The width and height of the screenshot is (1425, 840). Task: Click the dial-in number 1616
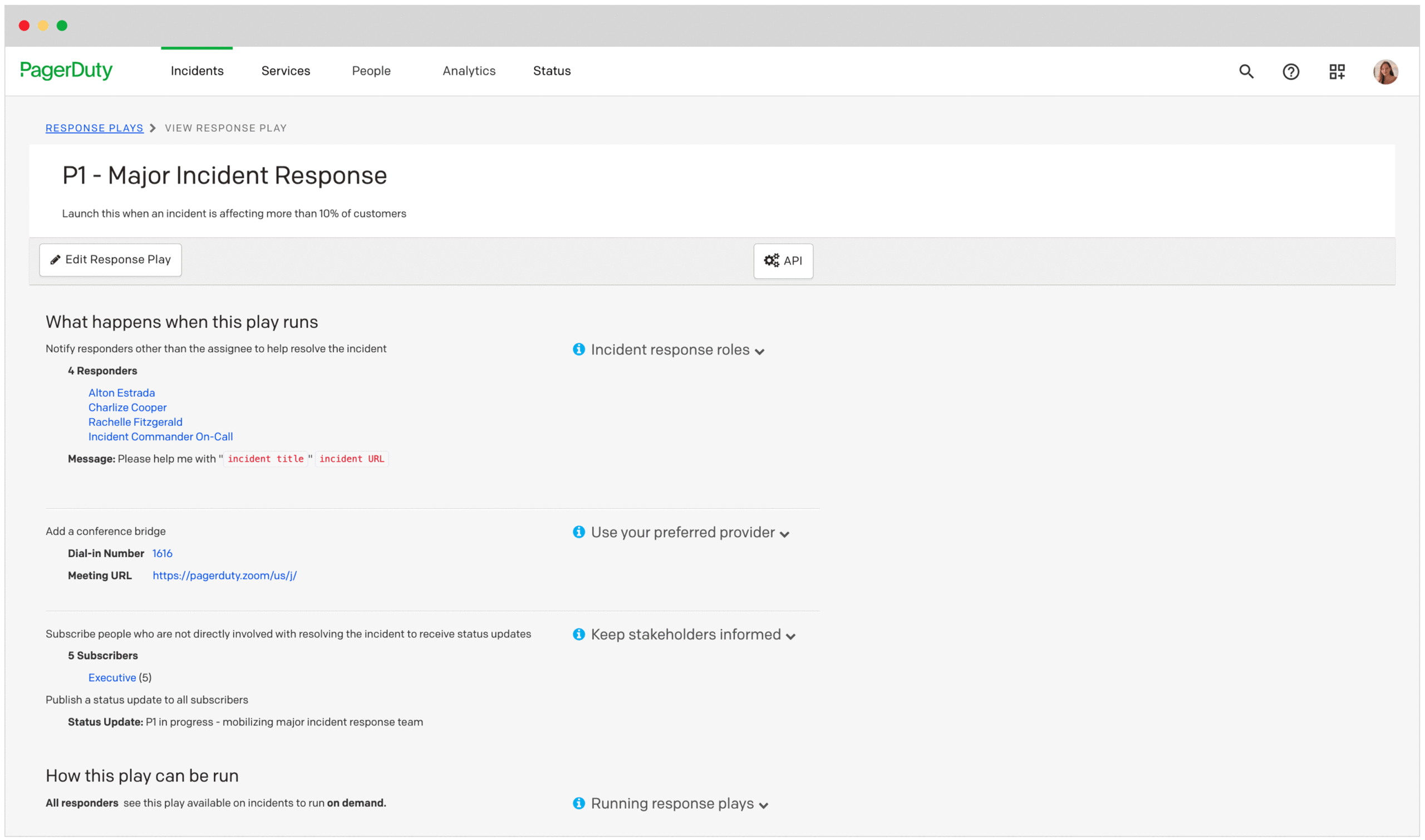(x=163, y=553)
